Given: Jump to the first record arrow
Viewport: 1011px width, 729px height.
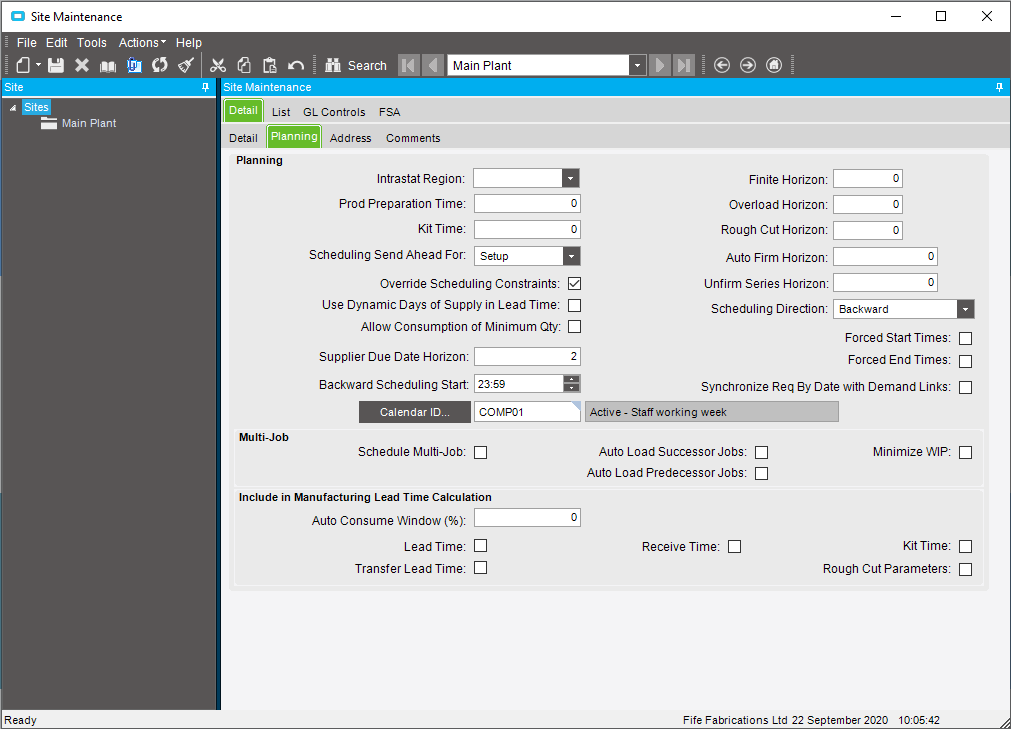Looking at the screenshot, I should 409,65.
